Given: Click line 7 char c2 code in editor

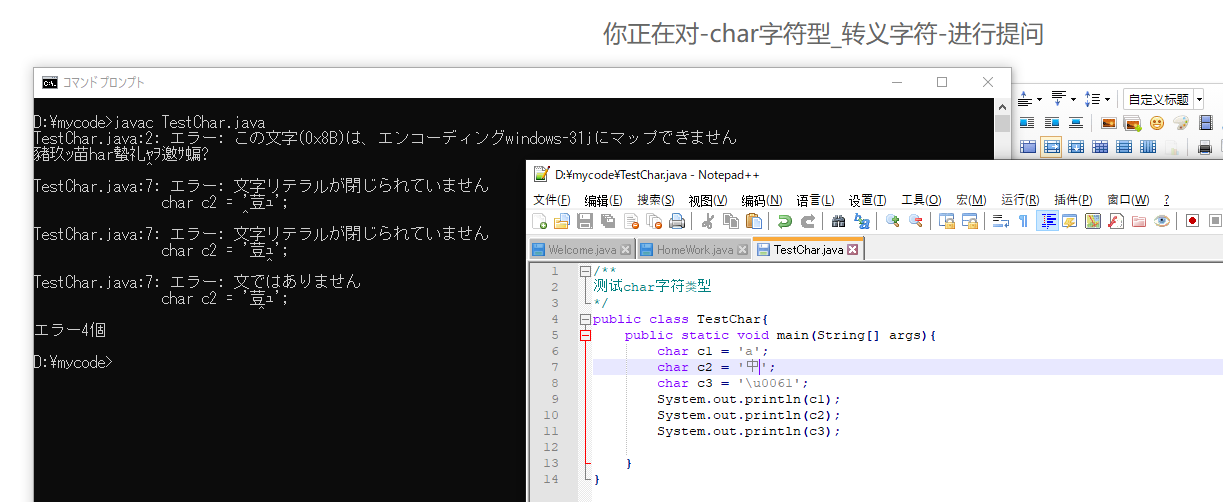Looking at the screenshot, I should tap(716, 367).
